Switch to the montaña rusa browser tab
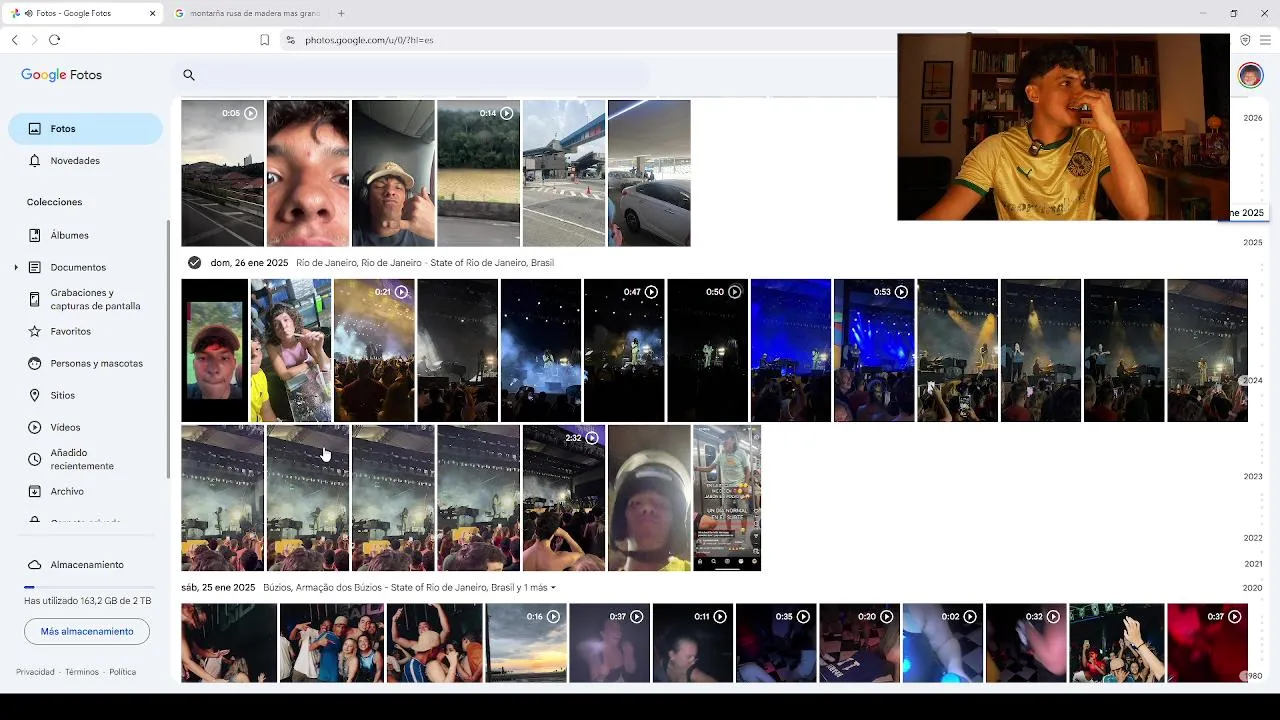The width and height of the screenshot is (1280, 720). tap(248, 13)
